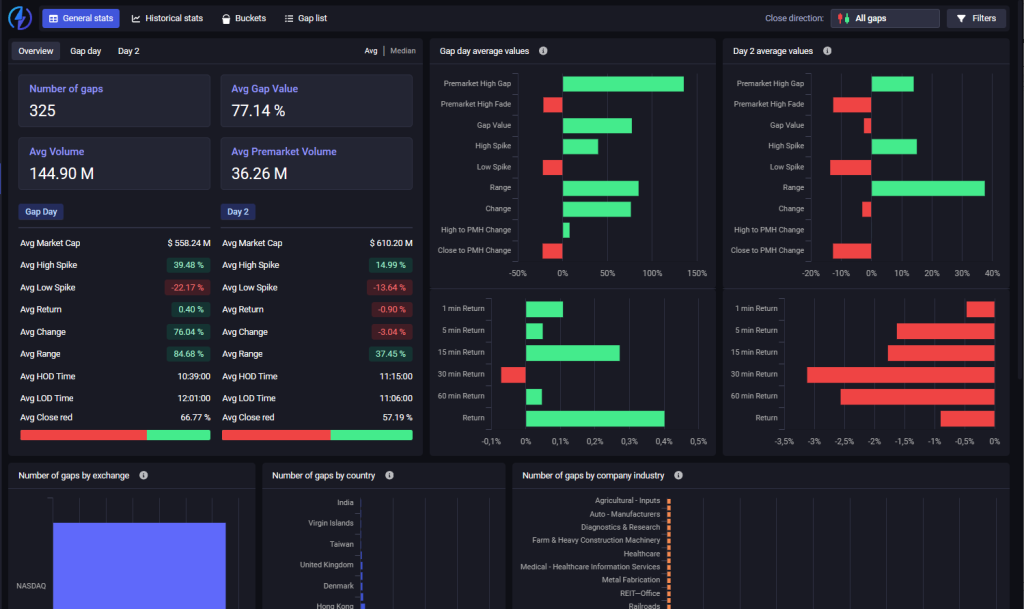
Task: Switch statistics to Avg mode
Action: click(371, 51)
